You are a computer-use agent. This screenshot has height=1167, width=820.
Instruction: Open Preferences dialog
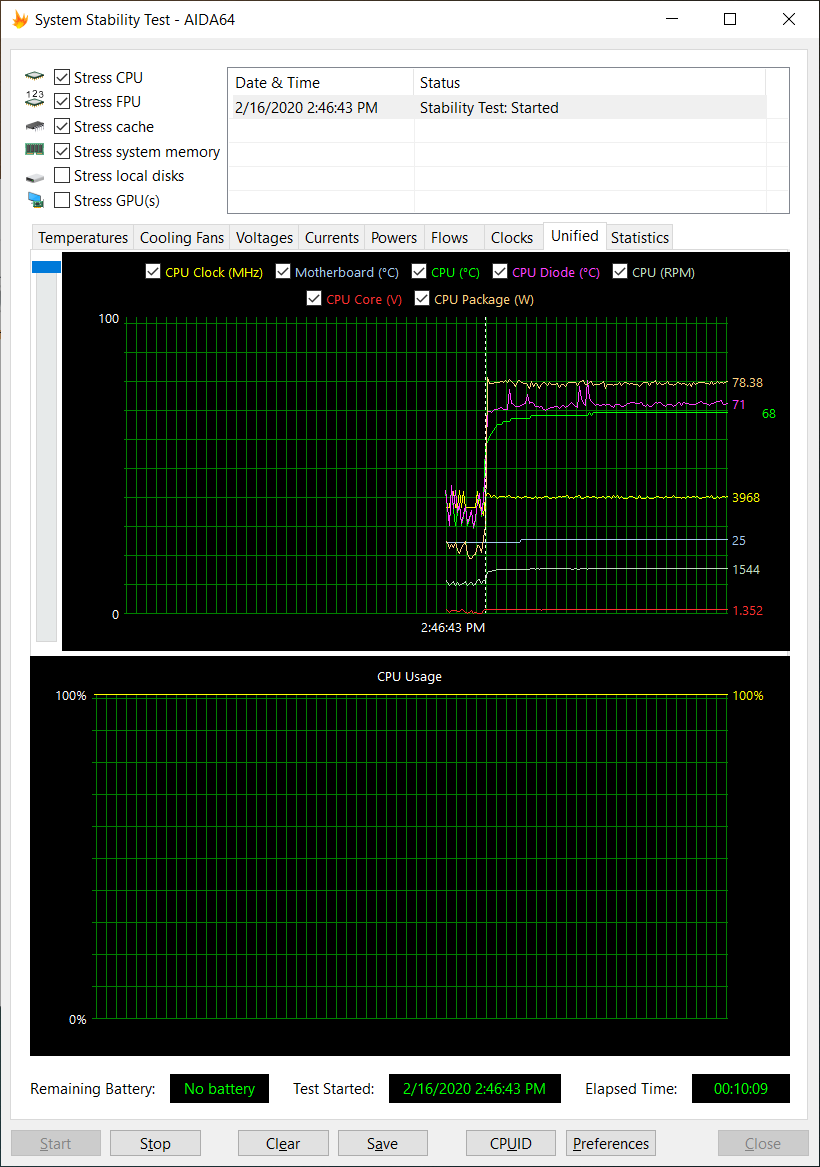[611, 1143]
